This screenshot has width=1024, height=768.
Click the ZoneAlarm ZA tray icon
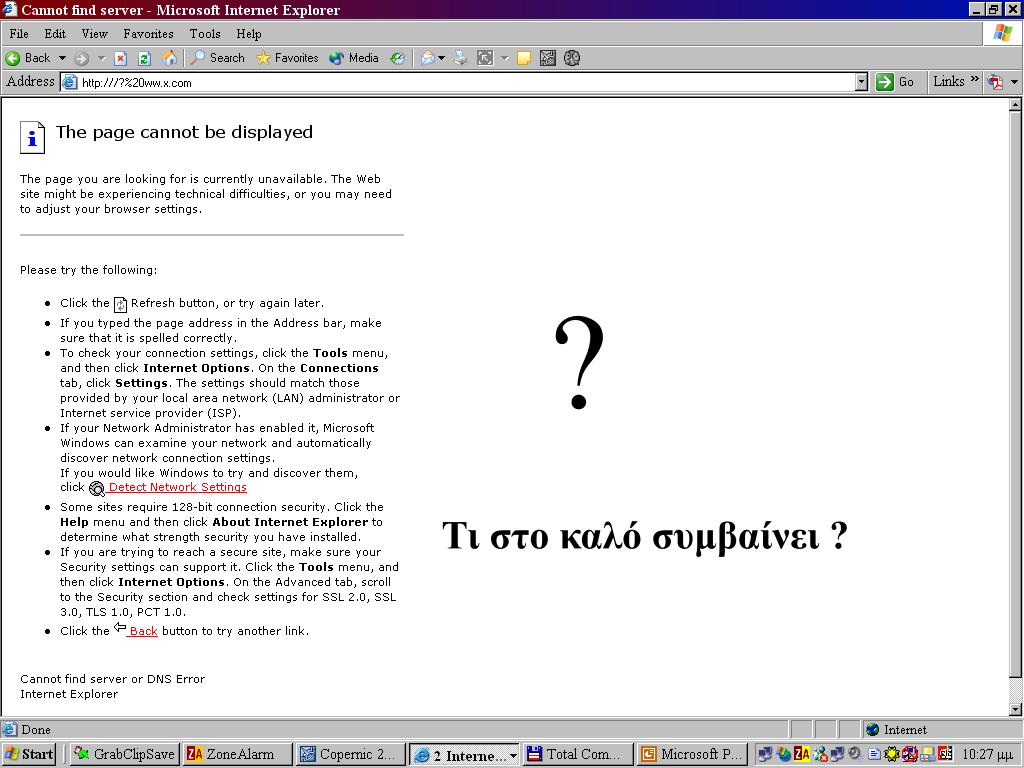(x=801, y=754)
